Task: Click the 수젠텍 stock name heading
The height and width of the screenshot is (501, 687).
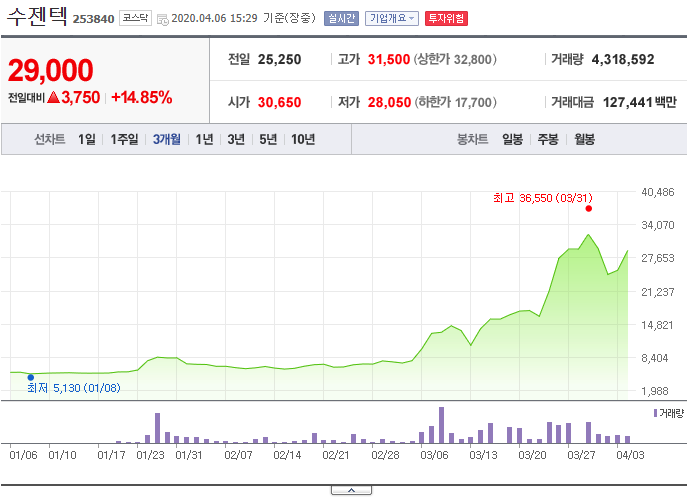Action: 37,17
